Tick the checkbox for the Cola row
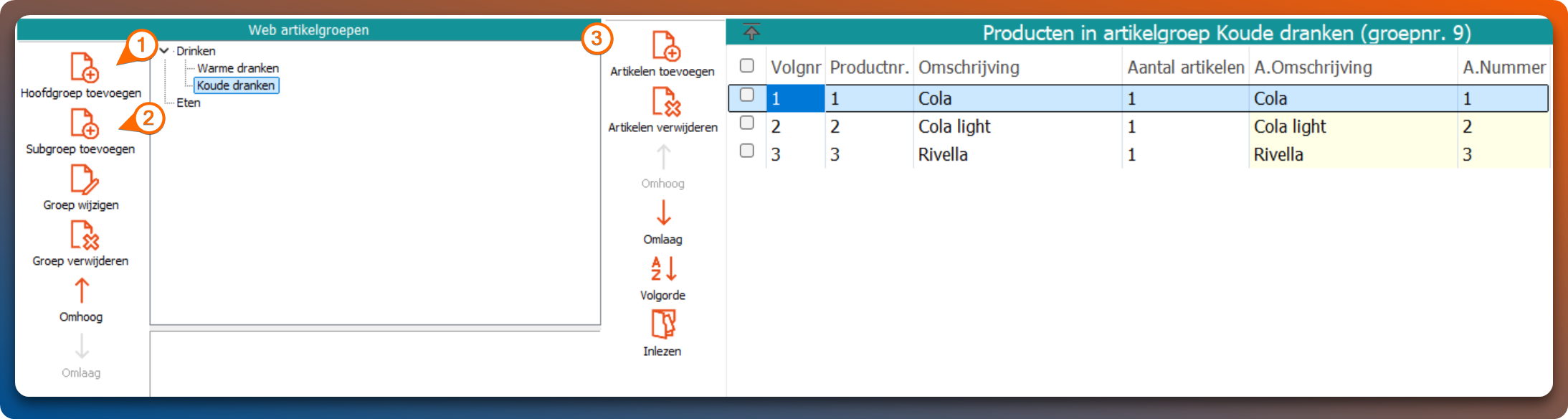Viewport: 1568px width, 419px height. click(746, 95)
